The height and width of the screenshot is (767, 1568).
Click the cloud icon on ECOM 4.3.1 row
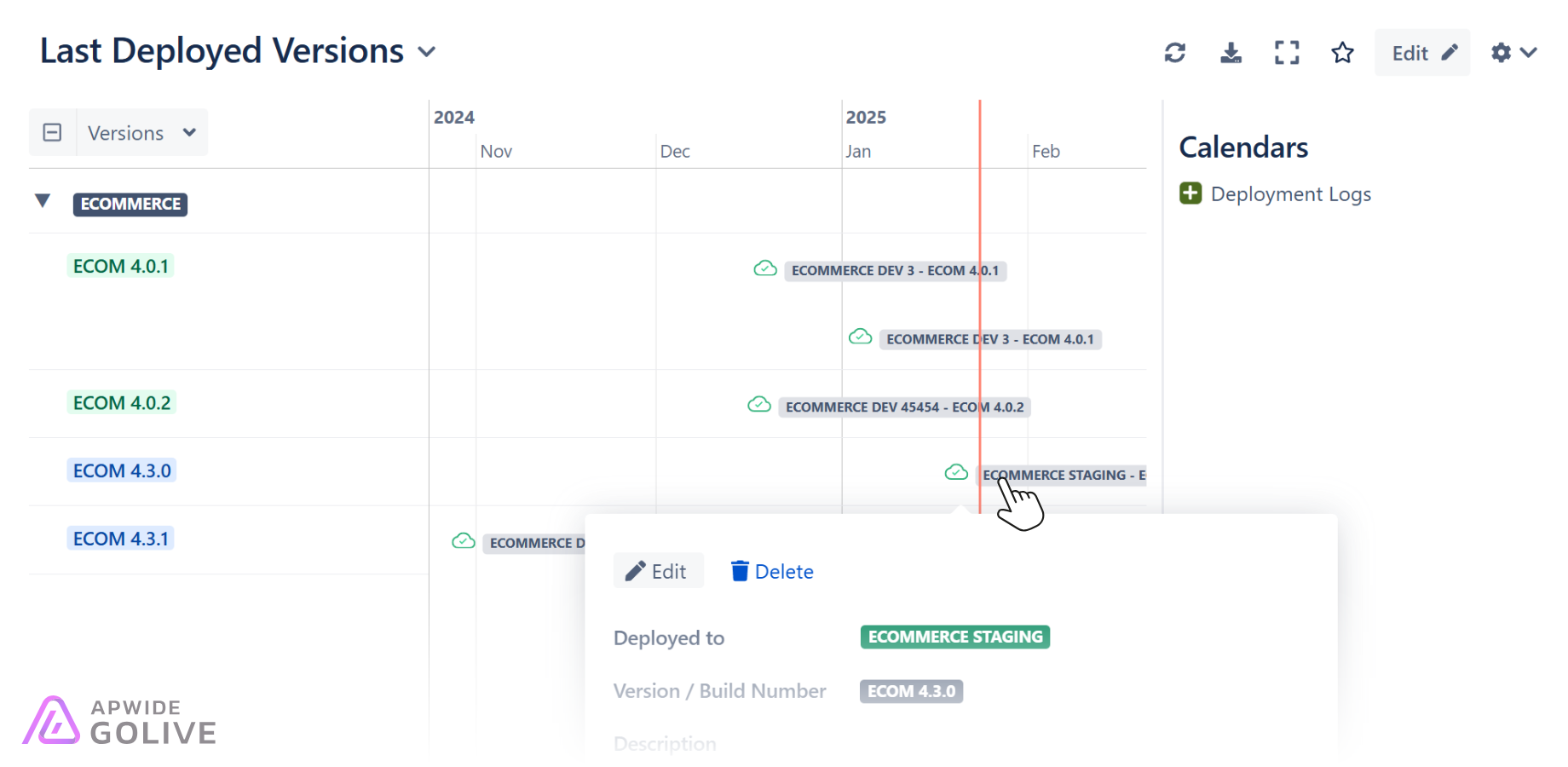click(464, 541)
